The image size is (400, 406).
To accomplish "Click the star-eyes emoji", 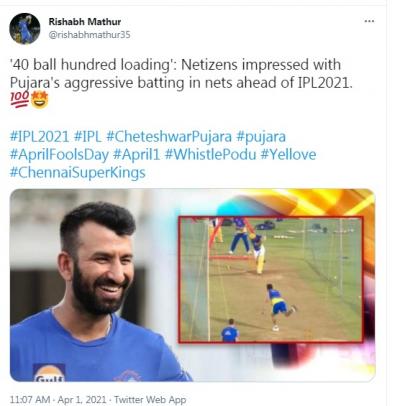I will [39, 100].
